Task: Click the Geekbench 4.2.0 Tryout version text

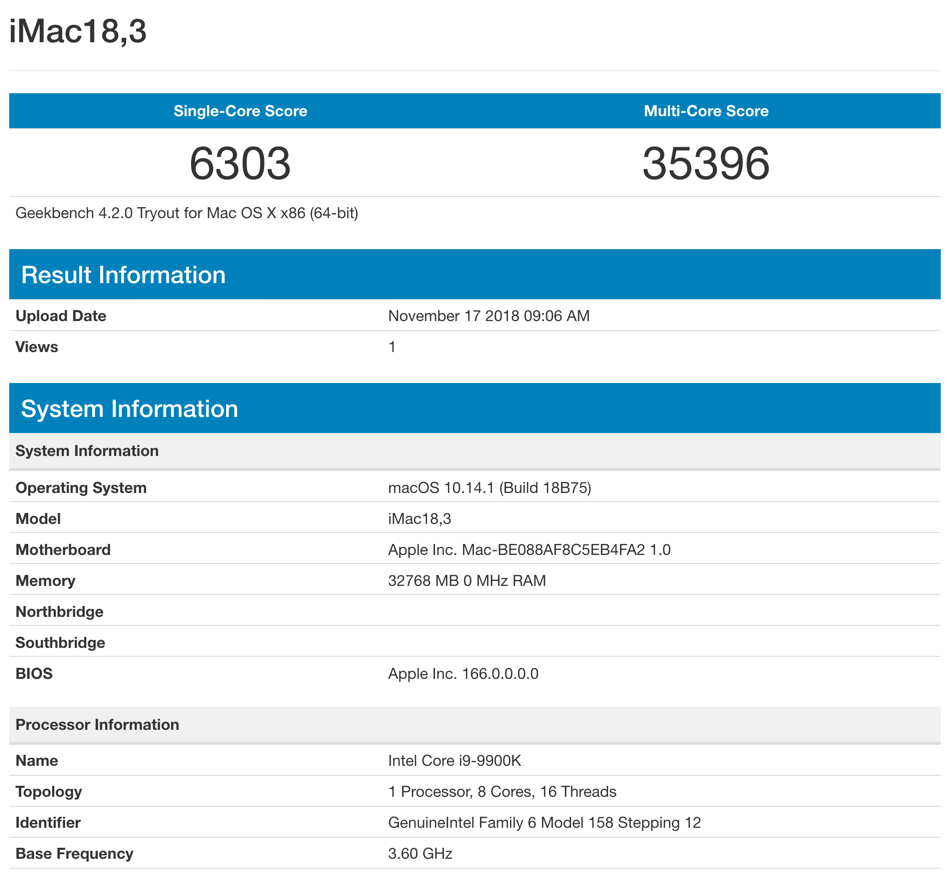Action: 187,213
